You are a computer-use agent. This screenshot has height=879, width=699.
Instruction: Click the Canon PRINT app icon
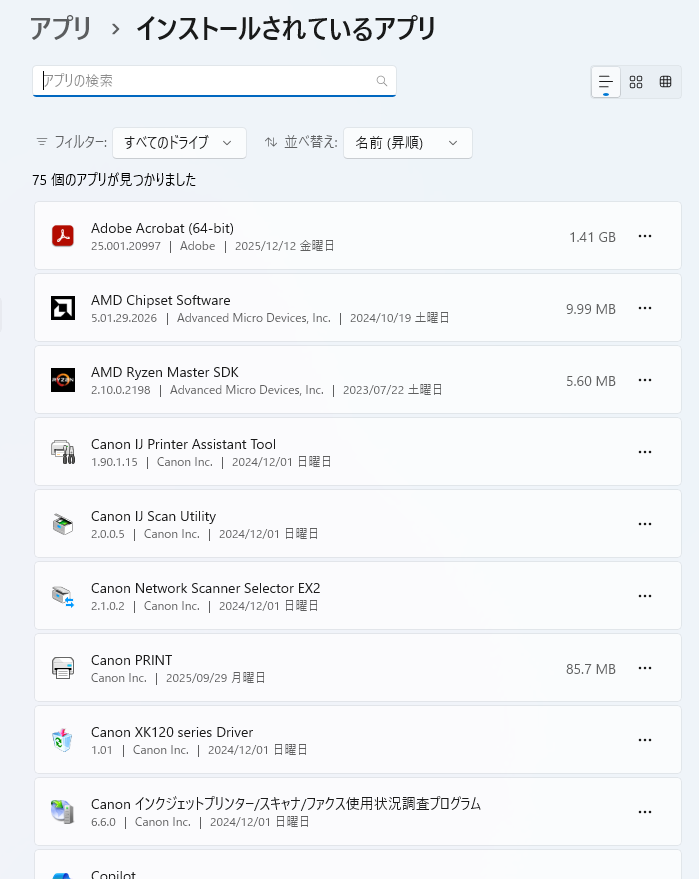point(63,668)
